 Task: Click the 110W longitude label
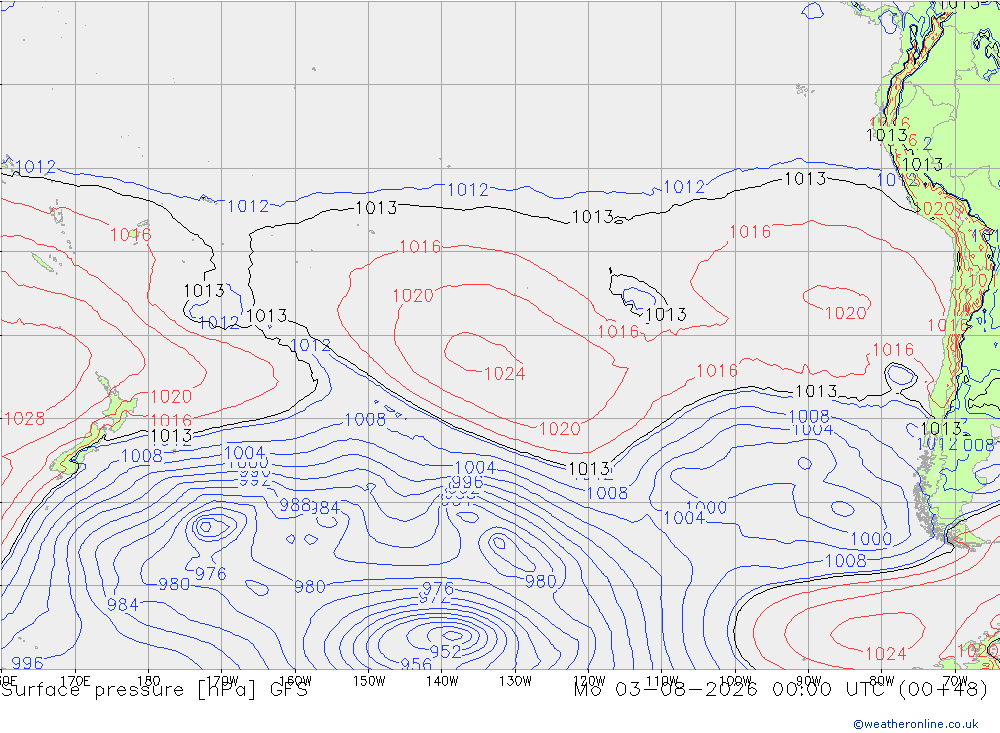coord(662,681)
